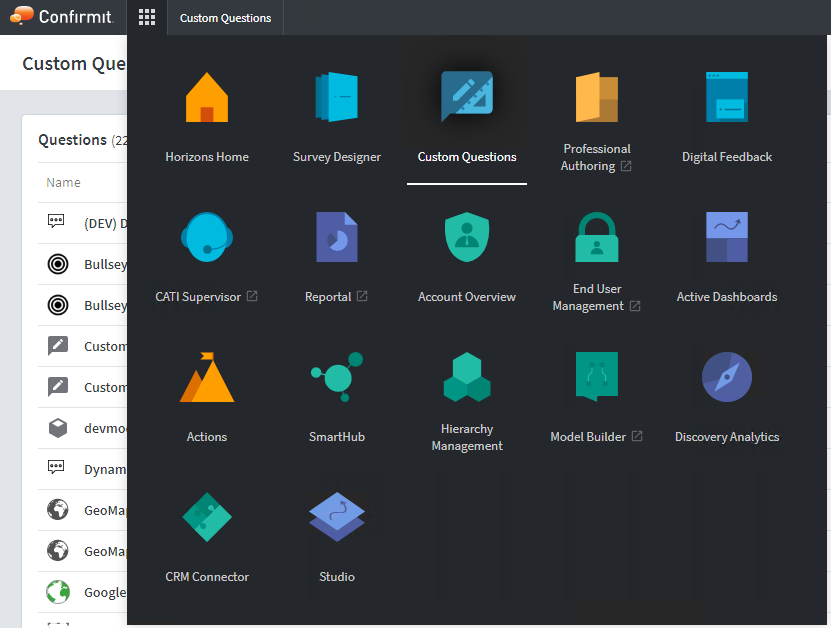Screen dimensions: 831x628
Task: Click the Account Overview label
Action: coord(467,297)
